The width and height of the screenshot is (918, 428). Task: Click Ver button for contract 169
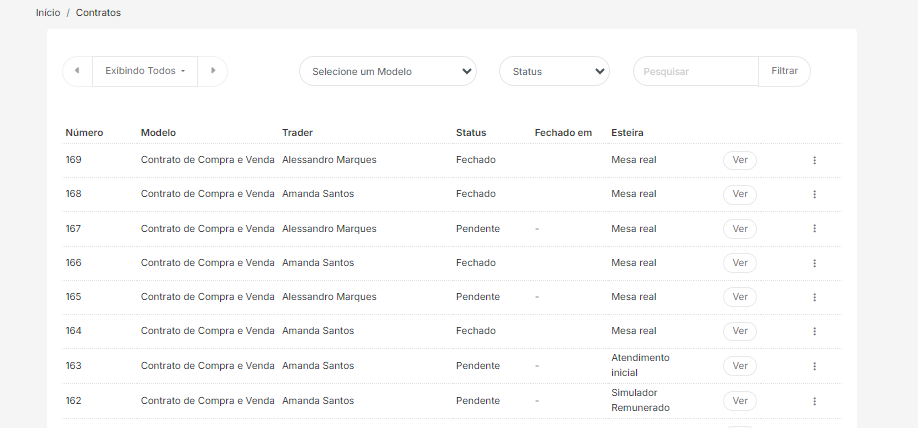click(x=739, y=160)
